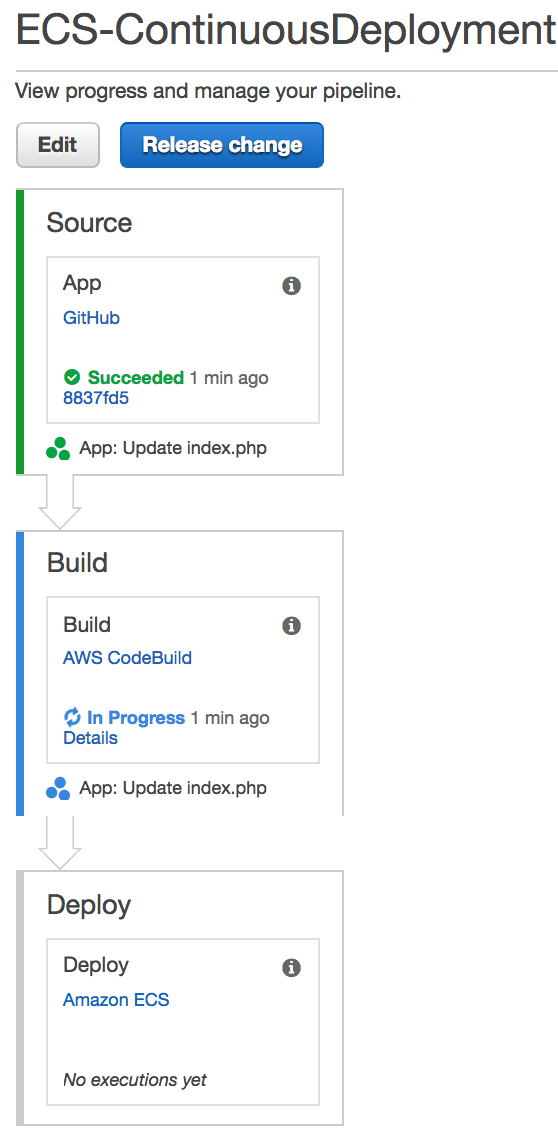Open the Amazon ECS link

tap(116, 999)
